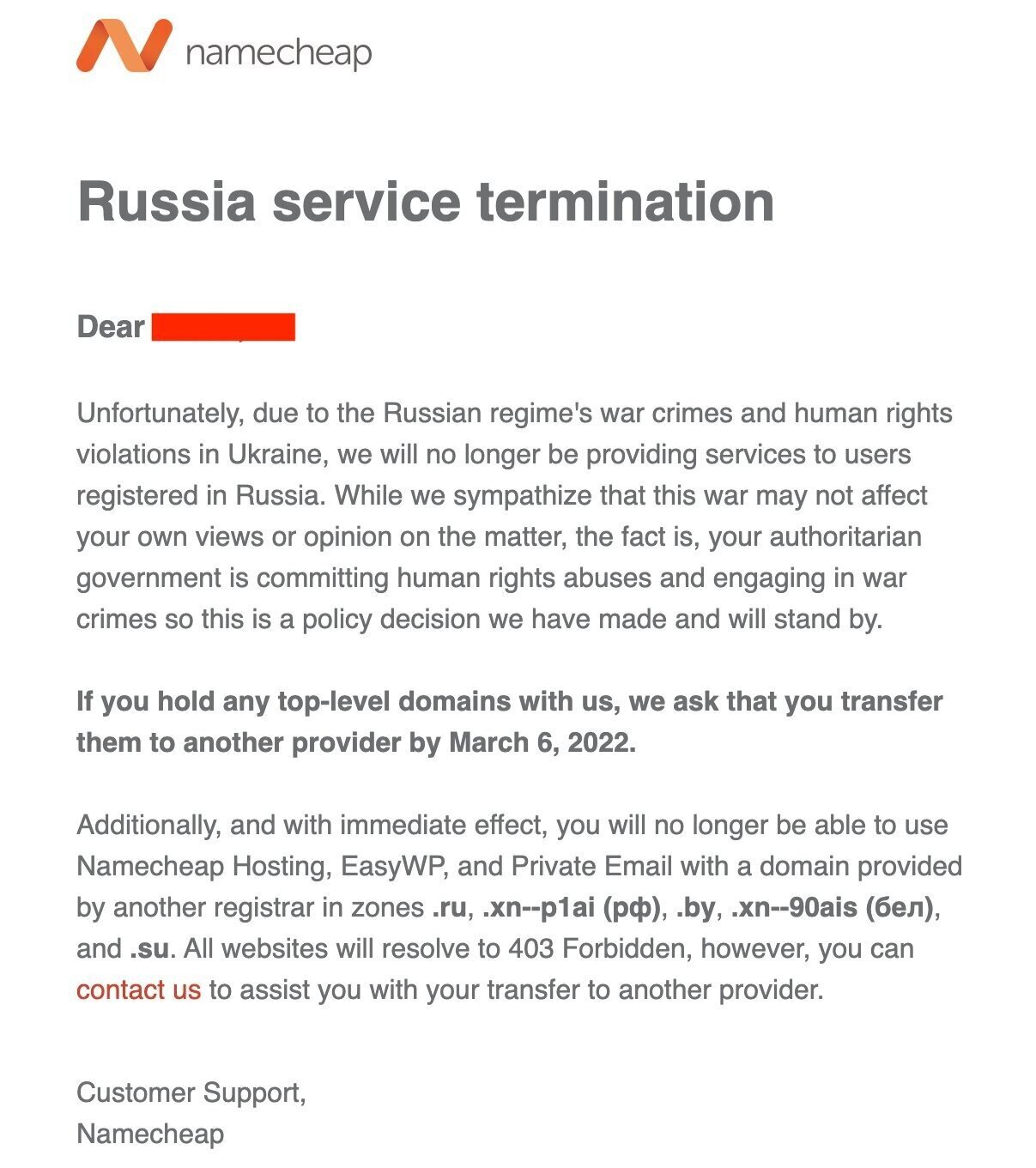Click the "Dear" greeting word
This screenshot has width=1036, height=1168.
tap(111, 327)
